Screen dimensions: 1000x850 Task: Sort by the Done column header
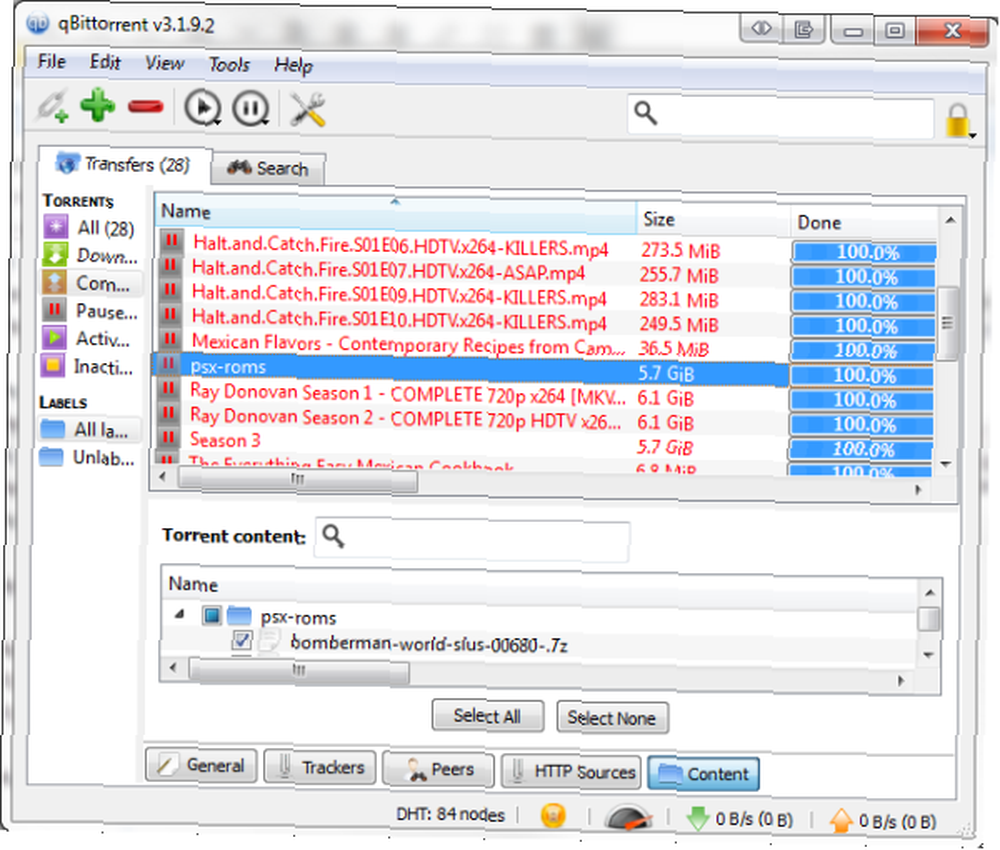(864, 223)
